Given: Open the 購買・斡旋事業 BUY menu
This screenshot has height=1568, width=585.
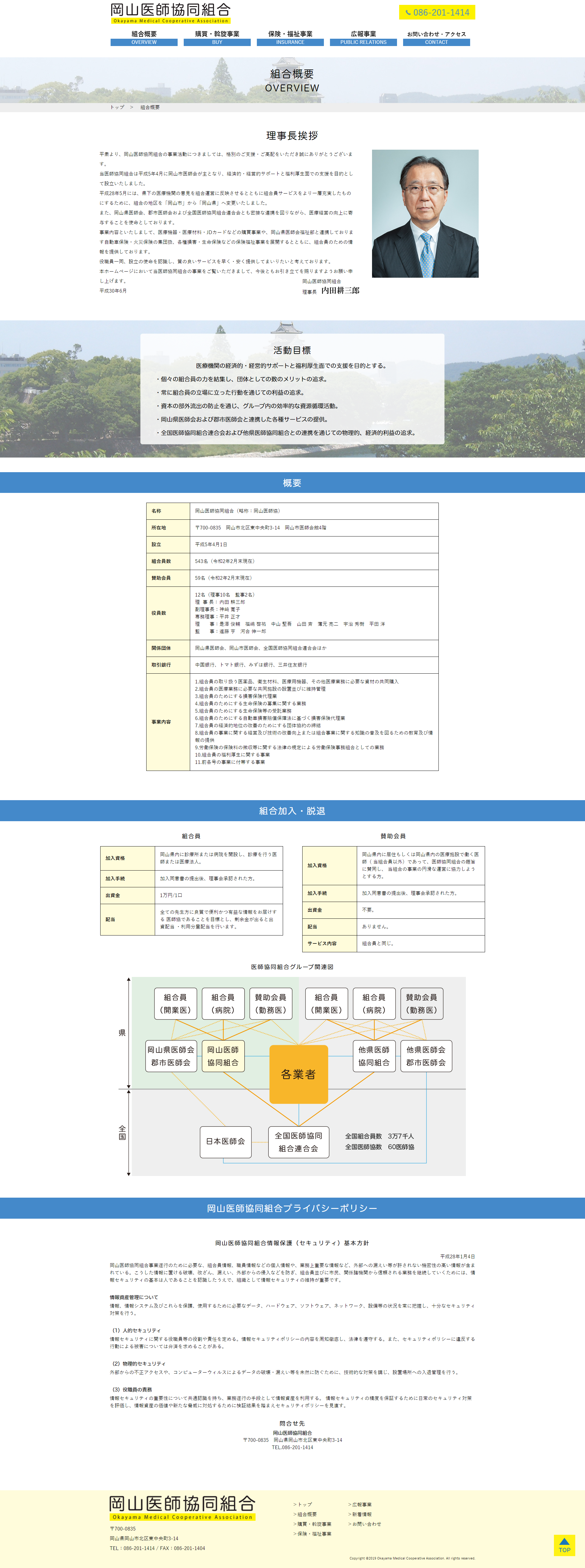Looking at the screenshot, I should [217, 38].
